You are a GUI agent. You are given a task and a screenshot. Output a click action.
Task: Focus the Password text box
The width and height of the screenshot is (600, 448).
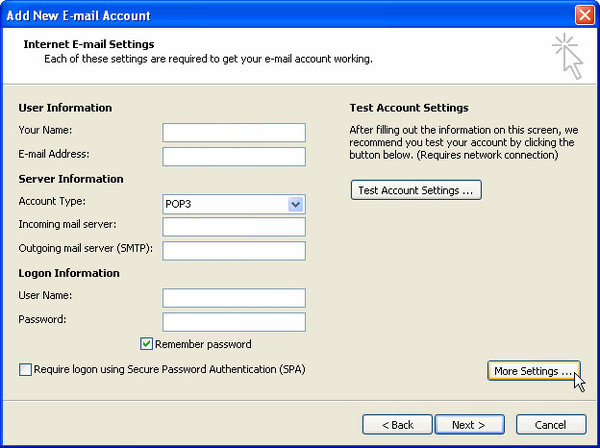(234, 322)
